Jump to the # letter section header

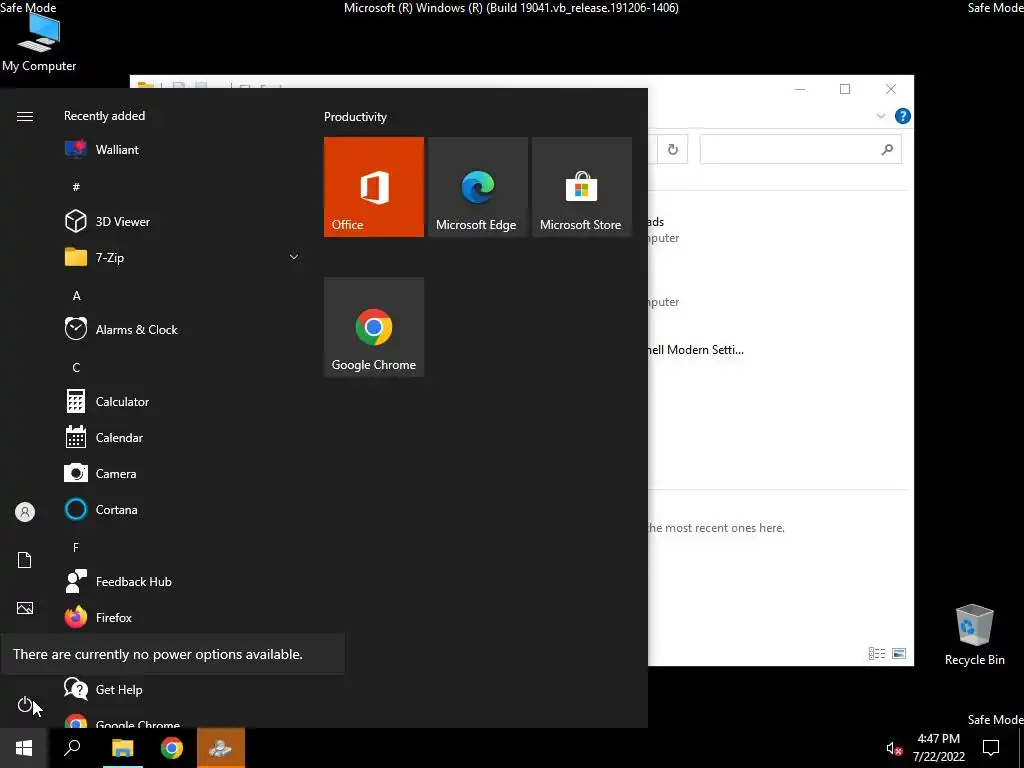coord(76,187)
